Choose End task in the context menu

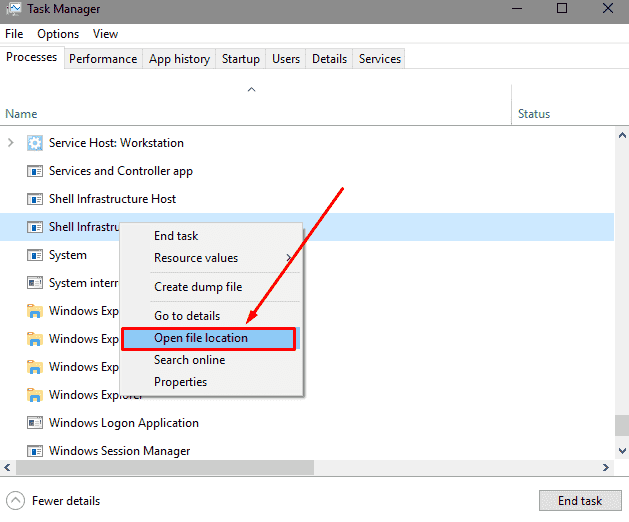[176, 236]
